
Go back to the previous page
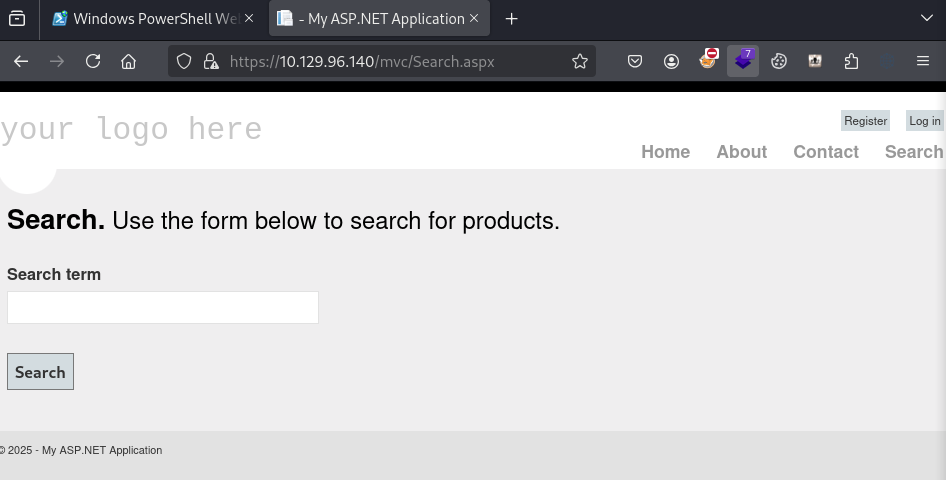click(21, 61)
